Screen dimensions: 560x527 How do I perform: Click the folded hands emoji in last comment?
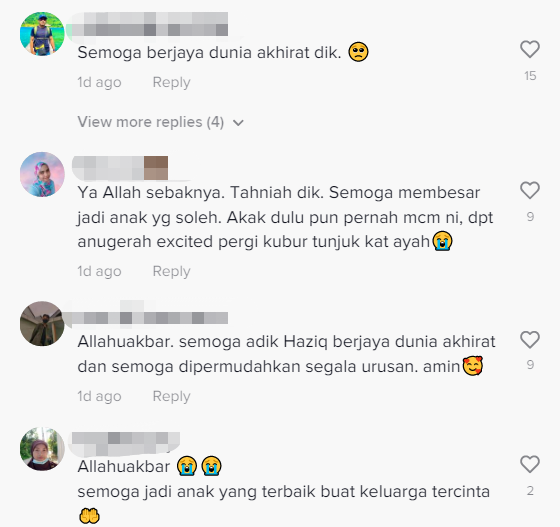(89, 516)
